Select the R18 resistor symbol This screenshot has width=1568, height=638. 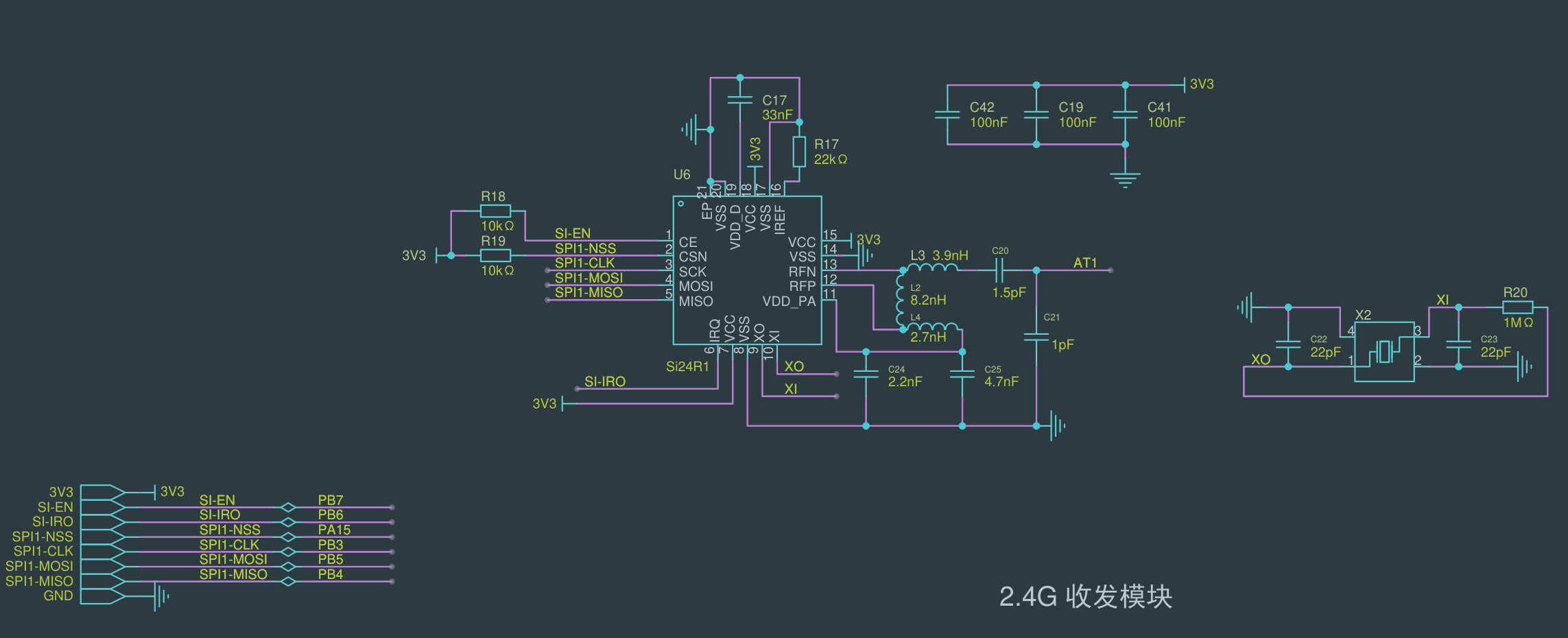coord(495,211)
